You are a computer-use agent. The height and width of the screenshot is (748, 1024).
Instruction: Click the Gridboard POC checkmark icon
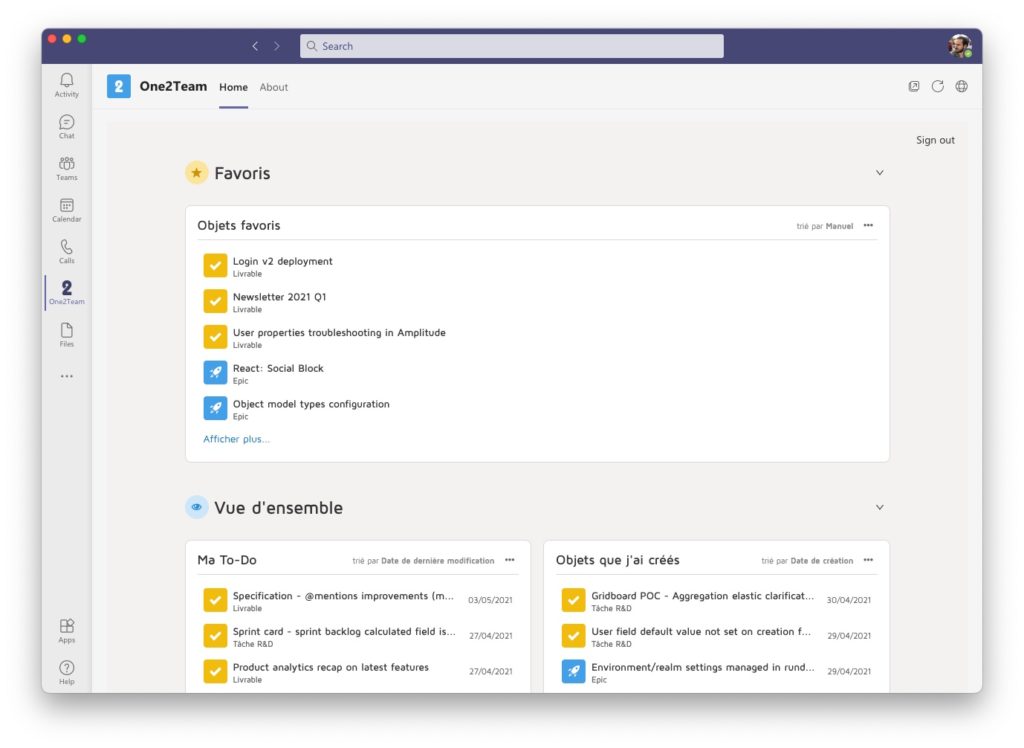coord(573,600)
